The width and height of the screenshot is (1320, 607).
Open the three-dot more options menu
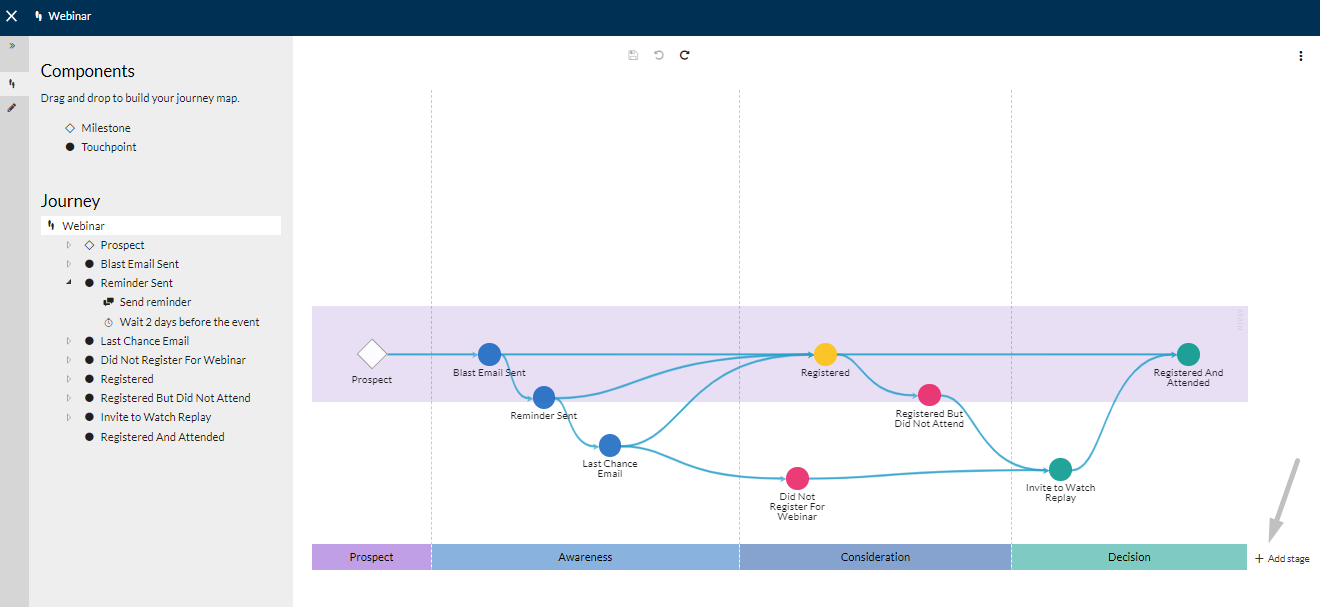click(x=1301, y=56)
